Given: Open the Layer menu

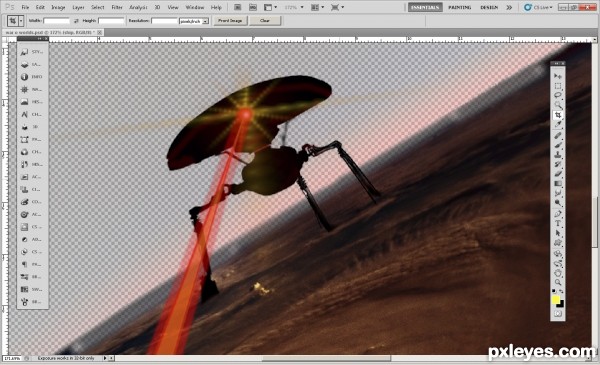Looking at the screenshot, I should pos(78,7).
